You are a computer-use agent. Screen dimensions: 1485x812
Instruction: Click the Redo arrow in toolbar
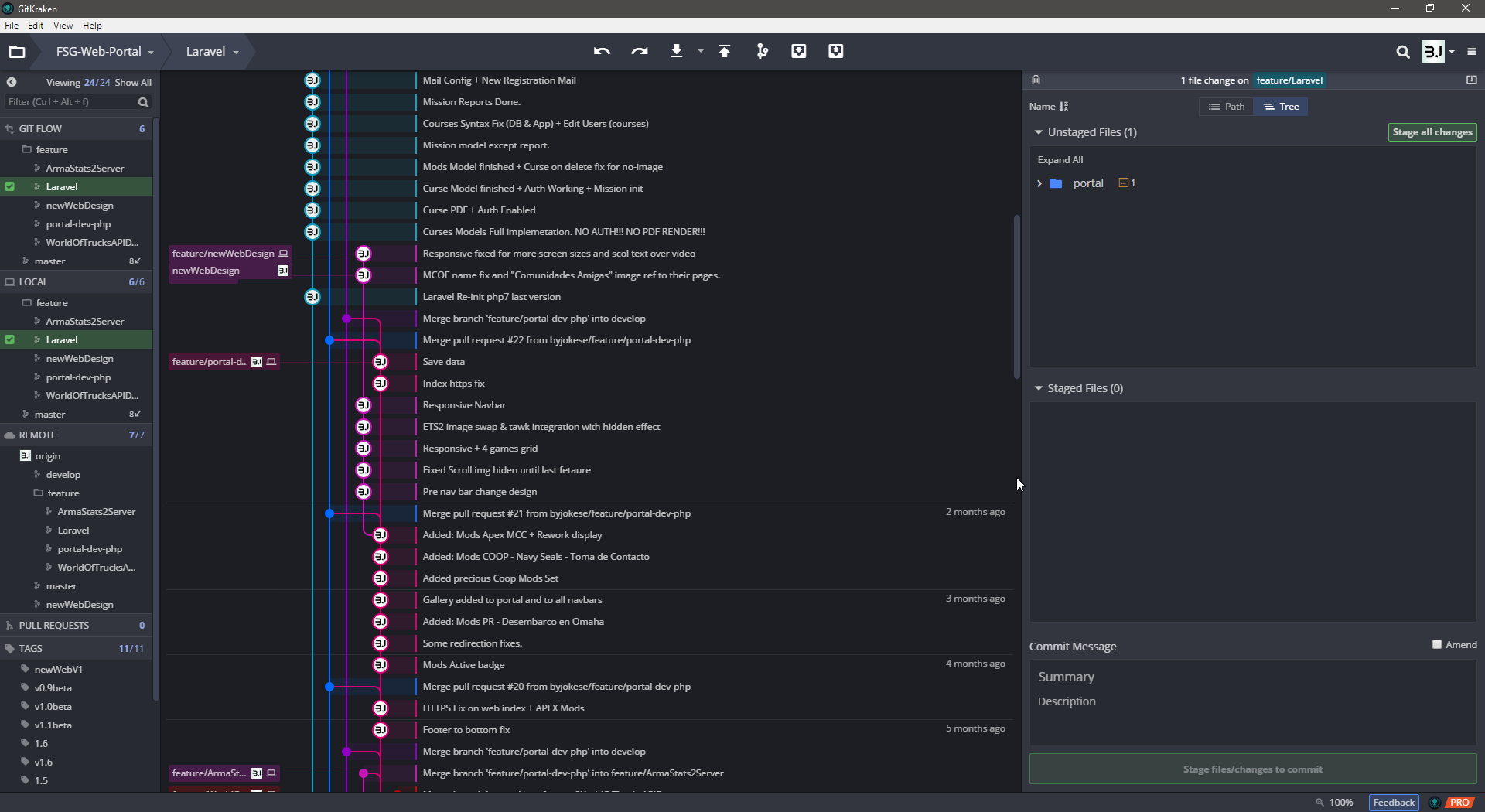click(639, 51)
